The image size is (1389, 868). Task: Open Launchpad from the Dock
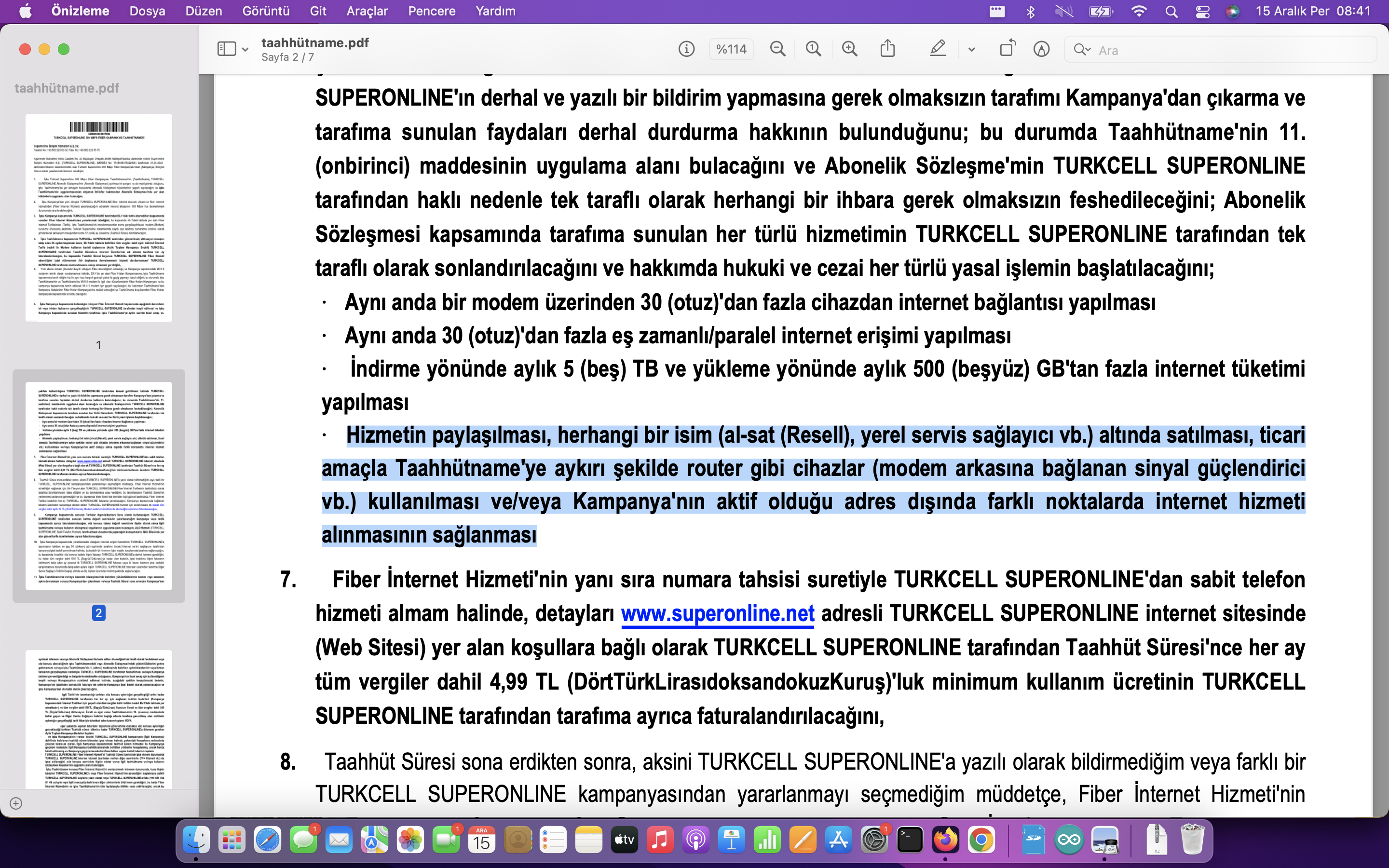232,840
